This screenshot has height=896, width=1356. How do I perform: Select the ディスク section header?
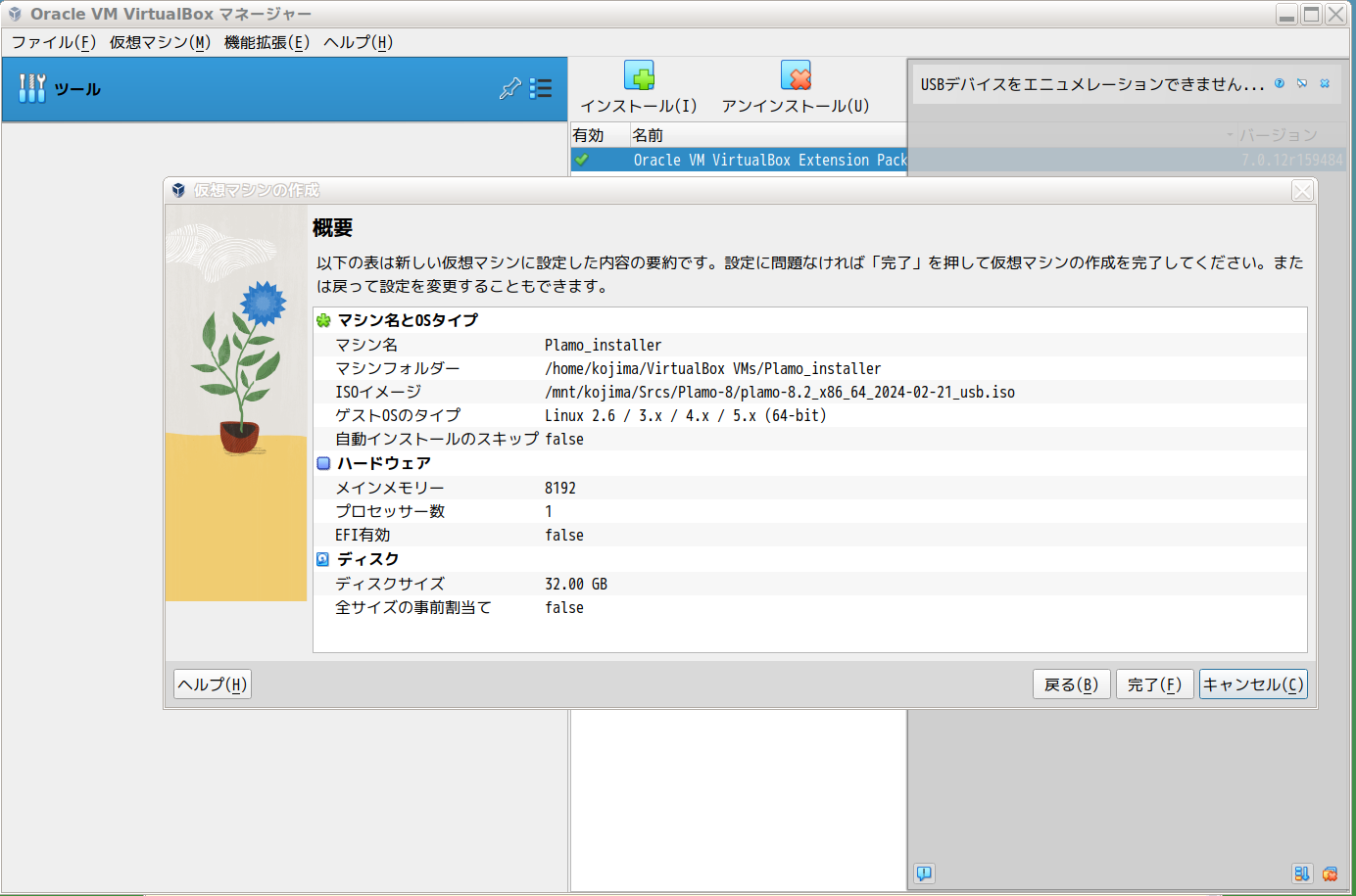point(368,559)
